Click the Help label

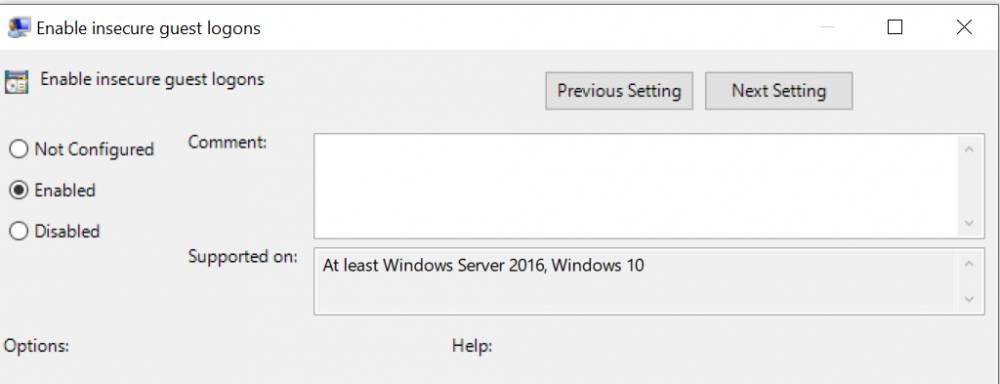click(472, 346)
